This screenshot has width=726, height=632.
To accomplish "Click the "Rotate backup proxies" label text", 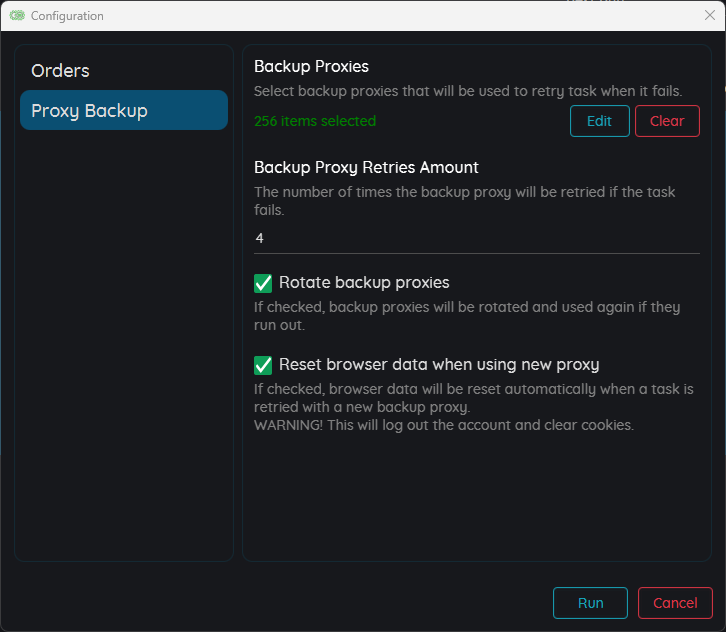I will tap(364, 282).
